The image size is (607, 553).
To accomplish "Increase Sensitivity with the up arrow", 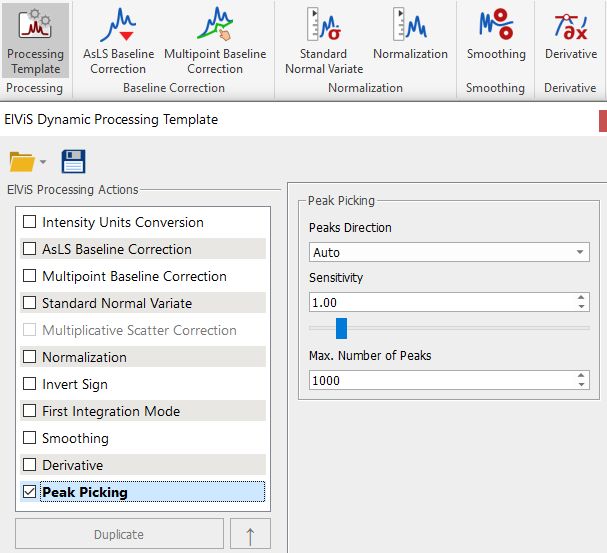I will 581,298.
